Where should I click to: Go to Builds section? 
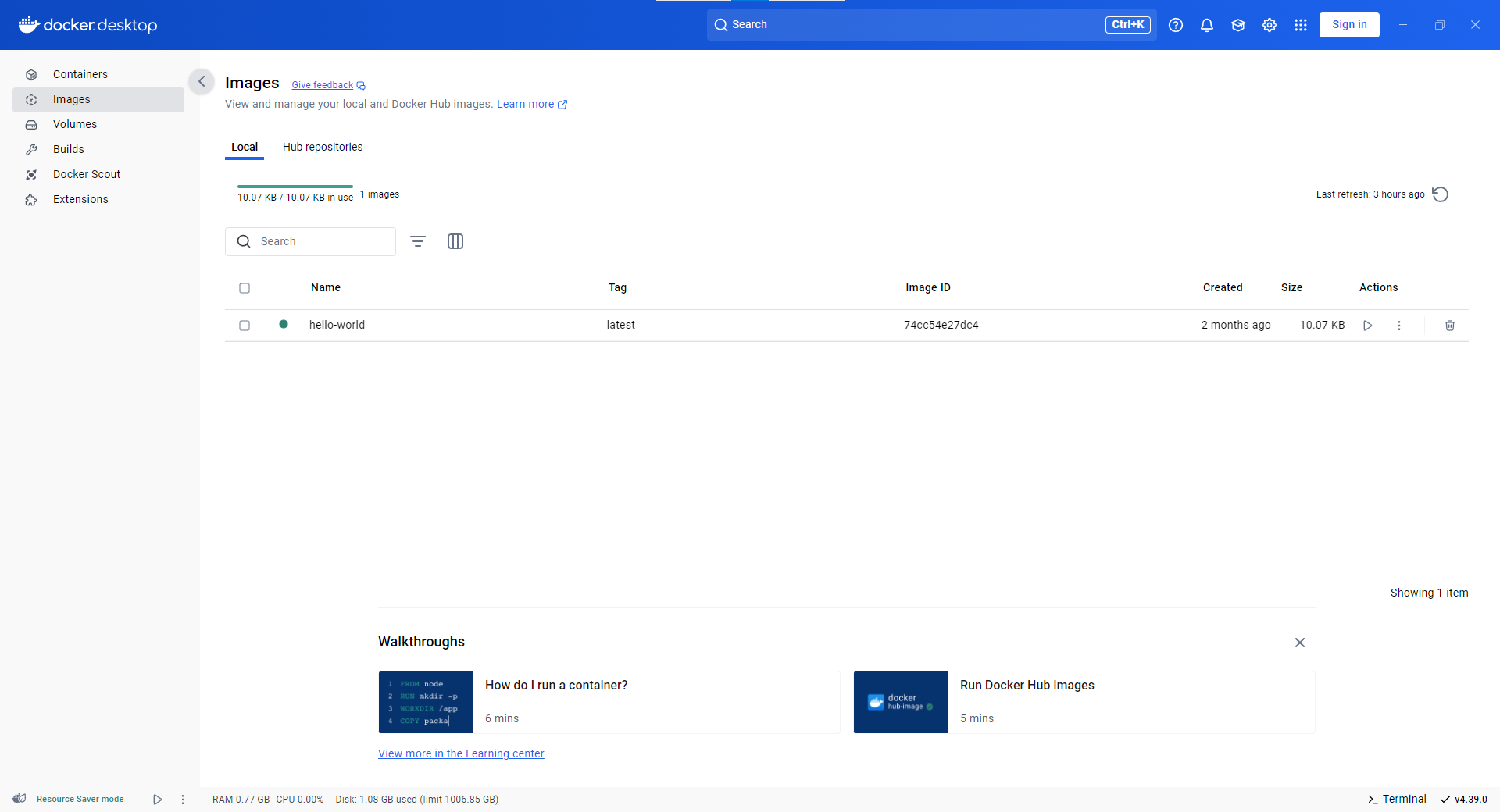click(98, 149)
